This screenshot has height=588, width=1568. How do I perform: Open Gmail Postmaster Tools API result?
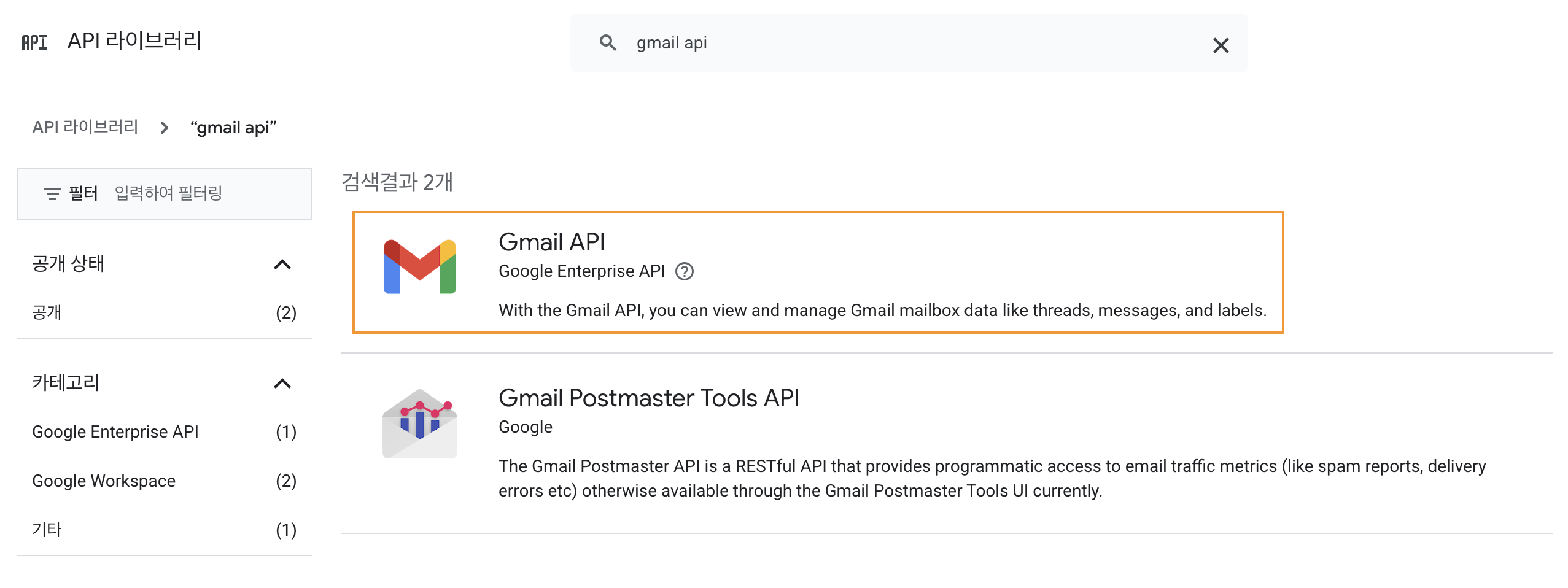click(648, 398)
